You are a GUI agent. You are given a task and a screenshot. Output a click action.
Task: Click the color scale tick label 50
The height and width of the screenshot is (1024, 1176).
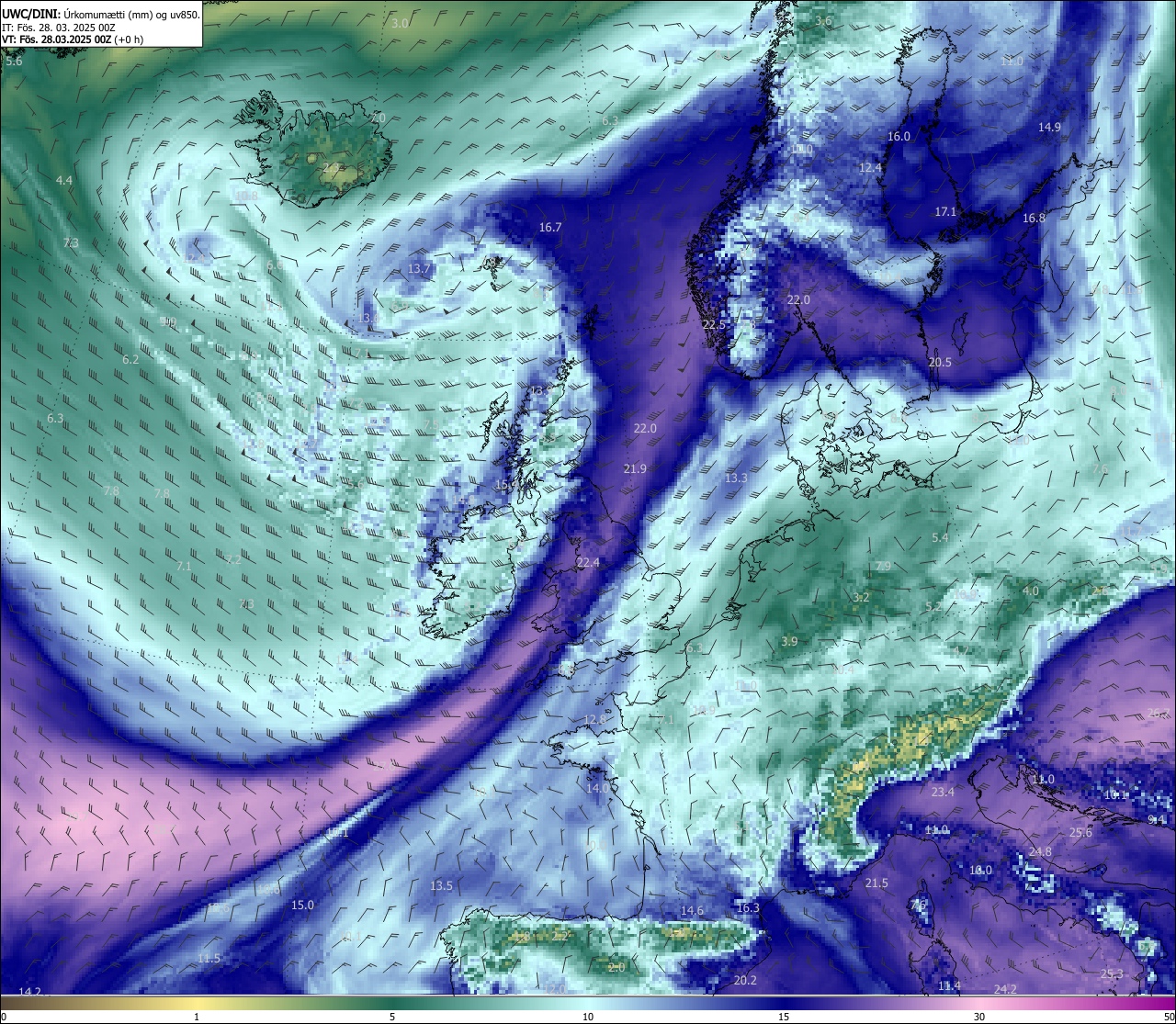(x=1169, y=1017)
